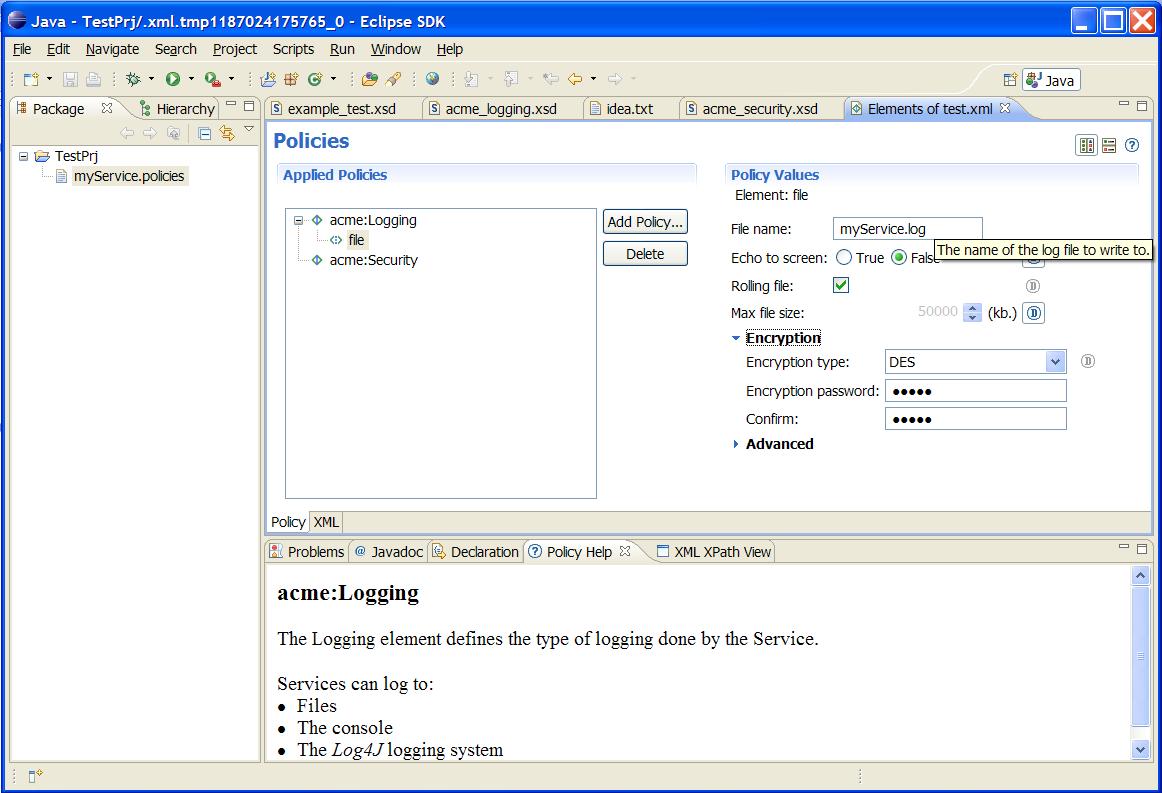Click the New Java Package icon
1162x793 pixels.
click(291, 79)
